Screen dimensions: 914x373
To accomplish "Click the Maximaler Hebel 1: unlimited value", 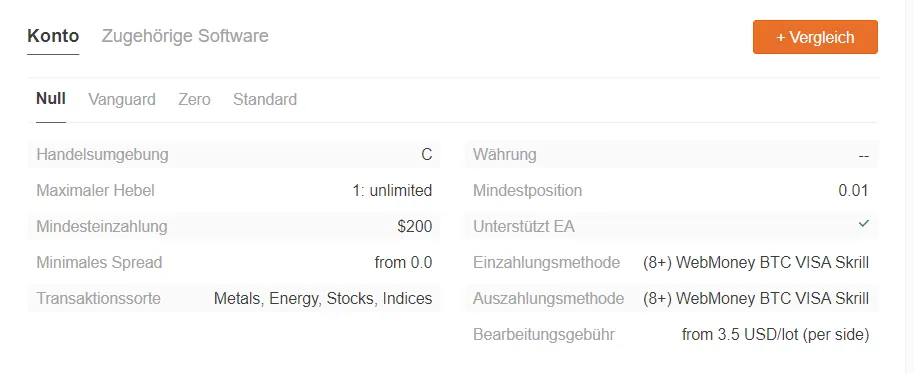I will point(392,191).
